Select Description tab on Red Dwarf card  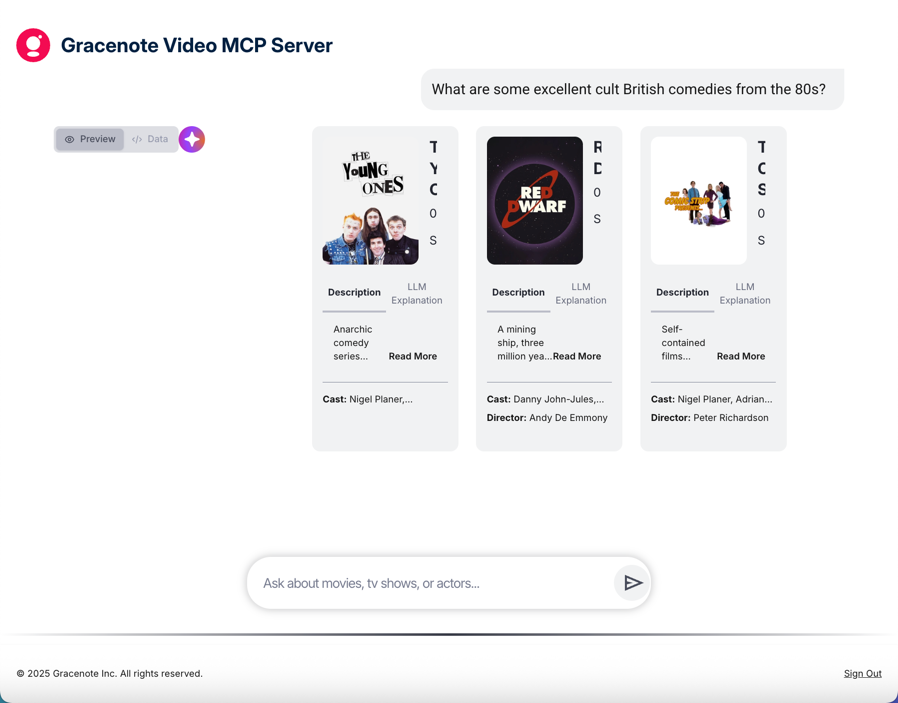[x=518, y=293]
